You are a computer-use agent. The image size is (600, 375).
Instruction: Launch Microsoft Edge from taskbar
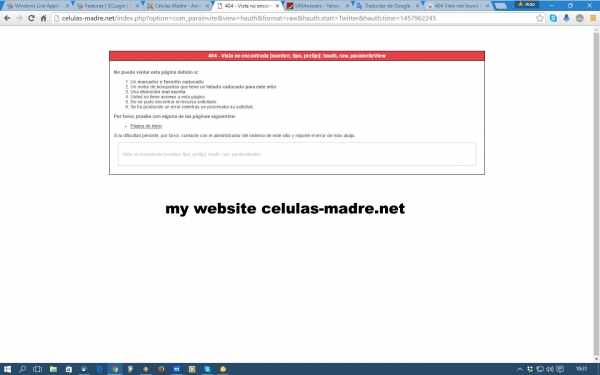pyautogui.click(x=99, y=369)
